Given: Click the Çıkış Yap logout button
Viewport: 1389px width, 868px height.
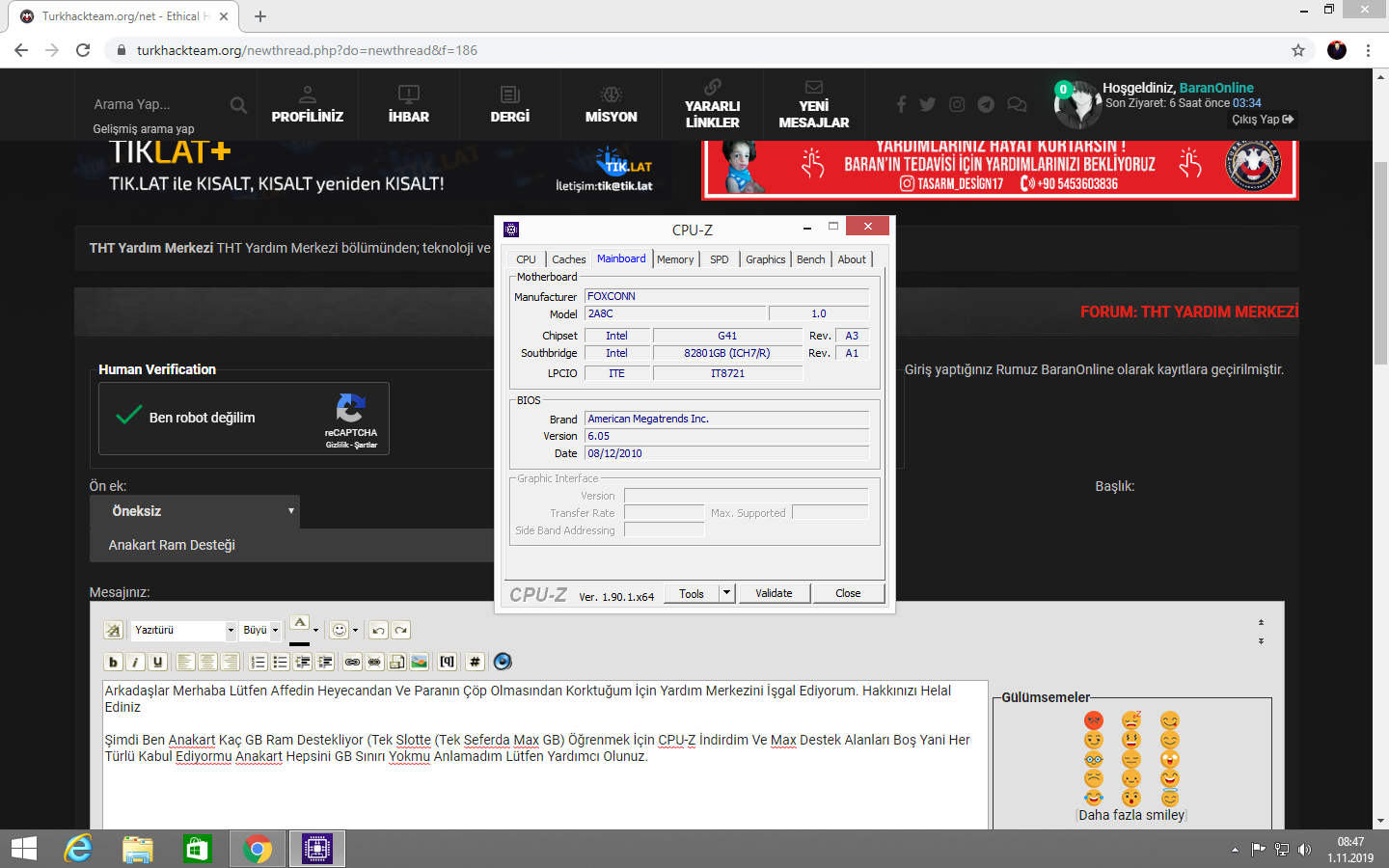Looking at the screenshot, I should coord(1263,120).
